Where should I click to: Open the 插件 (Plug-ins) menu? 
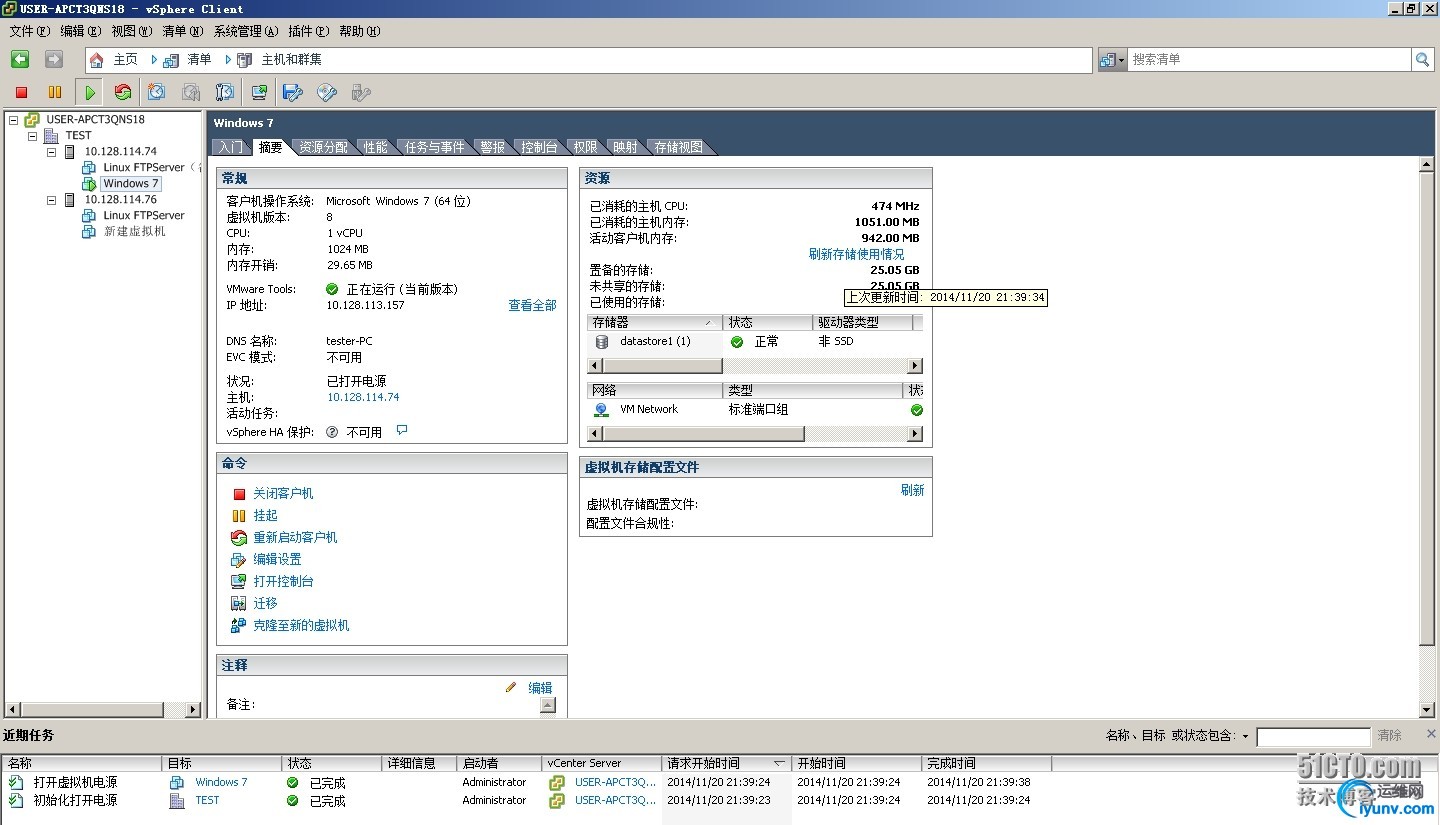tap(309, 32)
